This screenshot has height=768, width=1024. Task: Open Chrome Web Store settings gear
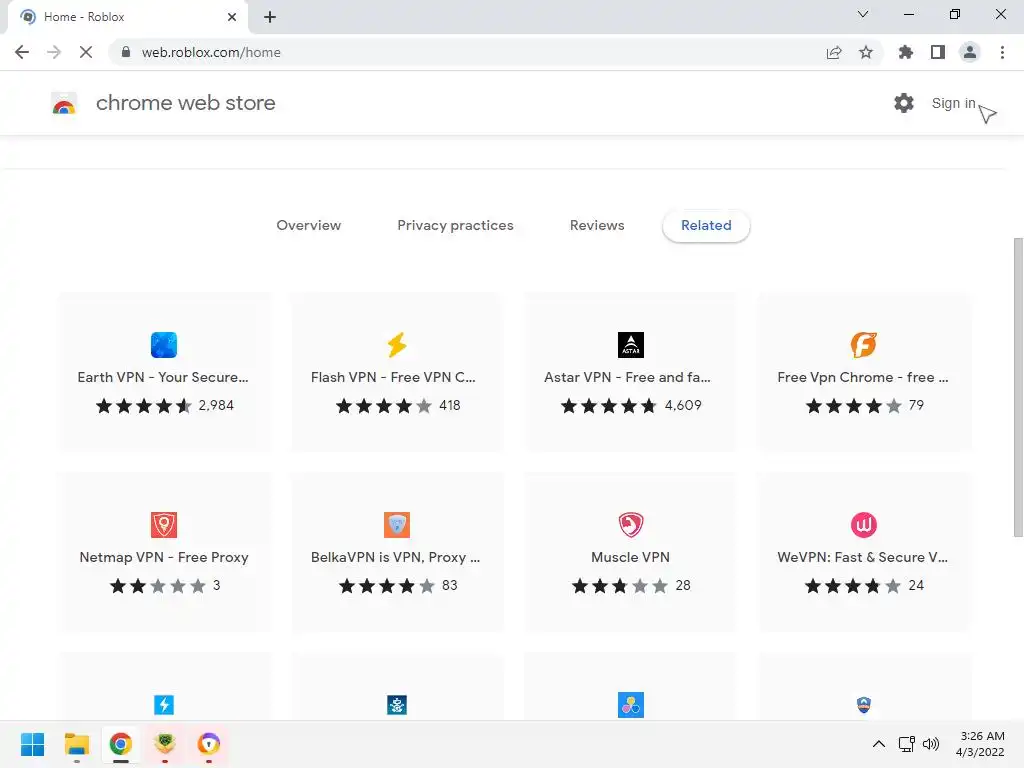[x=903, y=103]
